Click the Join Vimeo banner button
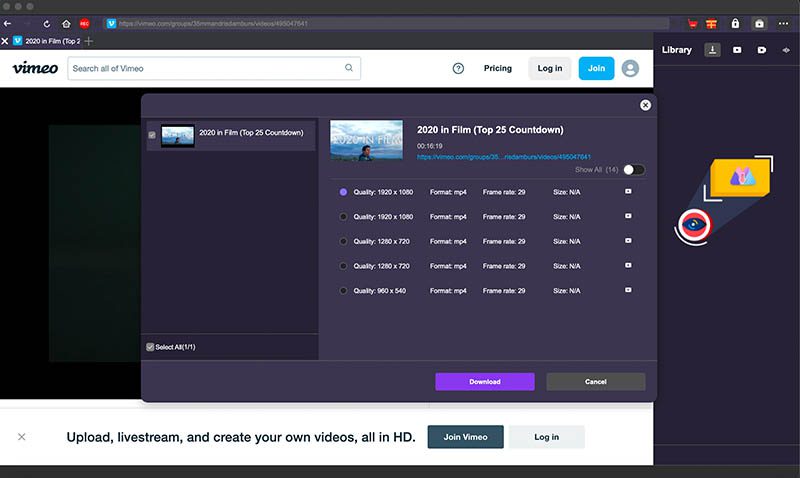 [465, 437]
